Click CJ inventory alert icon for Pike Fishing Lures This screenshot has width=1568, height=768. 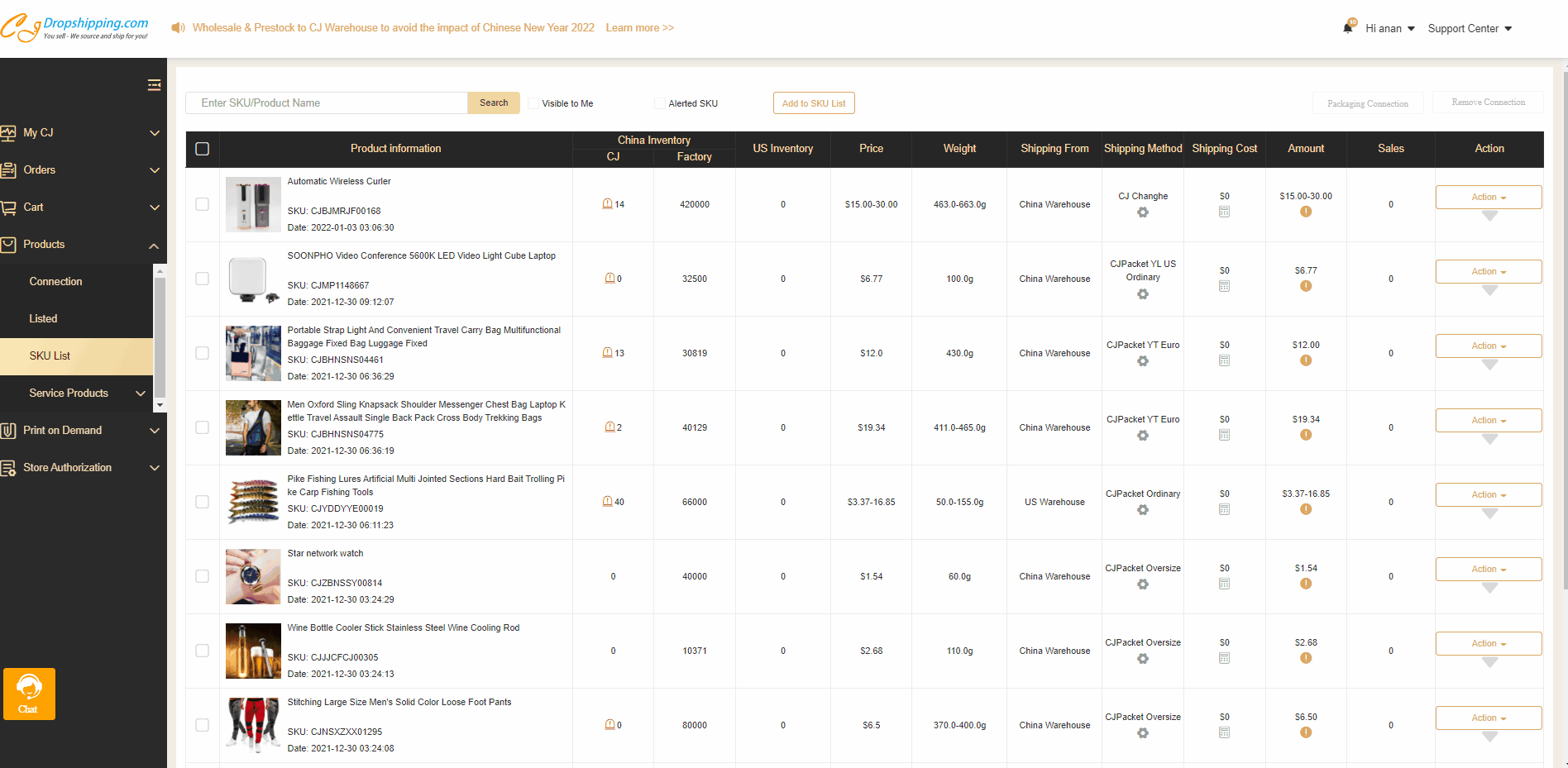click(x=608, y=502)
